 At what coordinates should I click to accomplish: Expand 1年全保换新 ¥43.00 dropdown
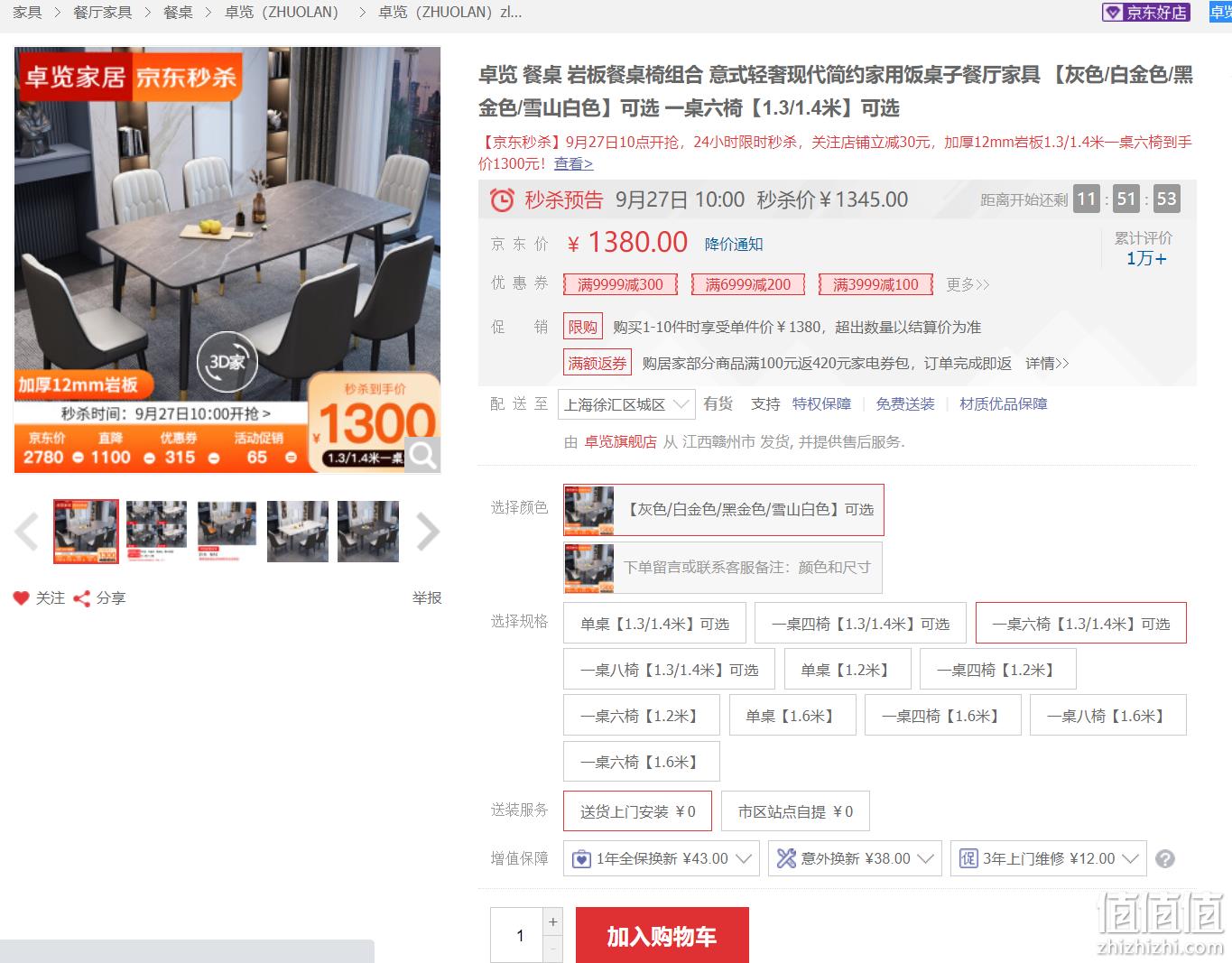(x=662, y=858)
